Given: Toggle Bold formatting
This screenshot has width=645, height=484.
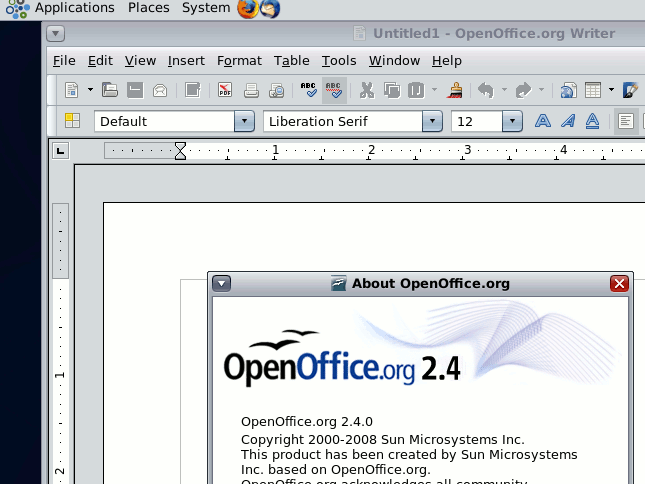Looking at the screenshot, I should pos(543,121).
